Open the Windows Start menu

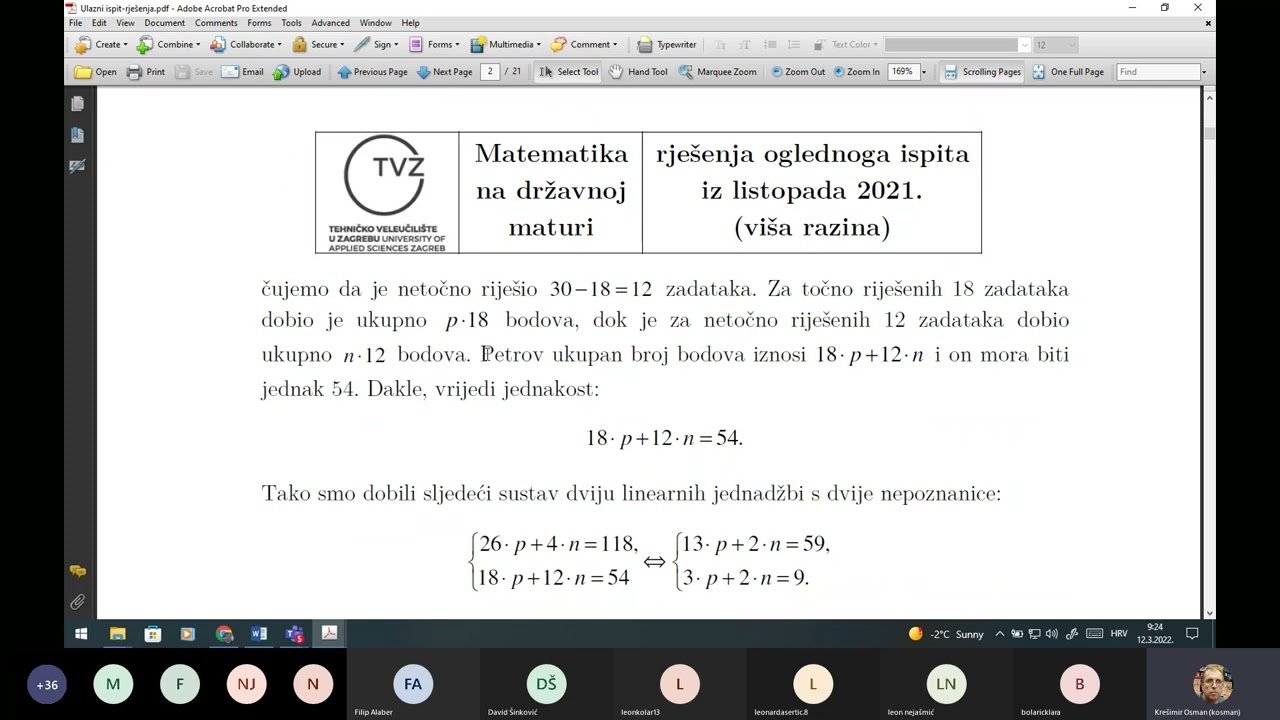[81, 634]
